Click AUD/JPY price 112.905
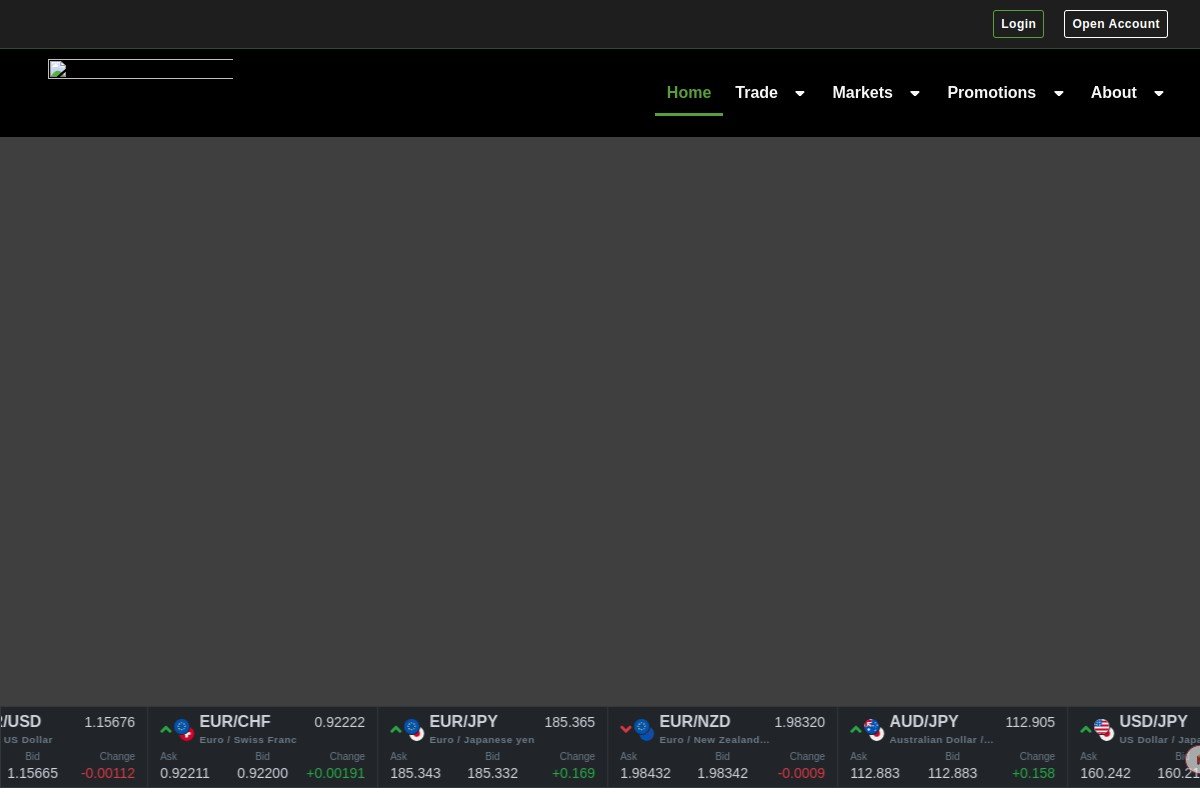The width and height of the screenshot is (1200, 800). coord(1030,722)
